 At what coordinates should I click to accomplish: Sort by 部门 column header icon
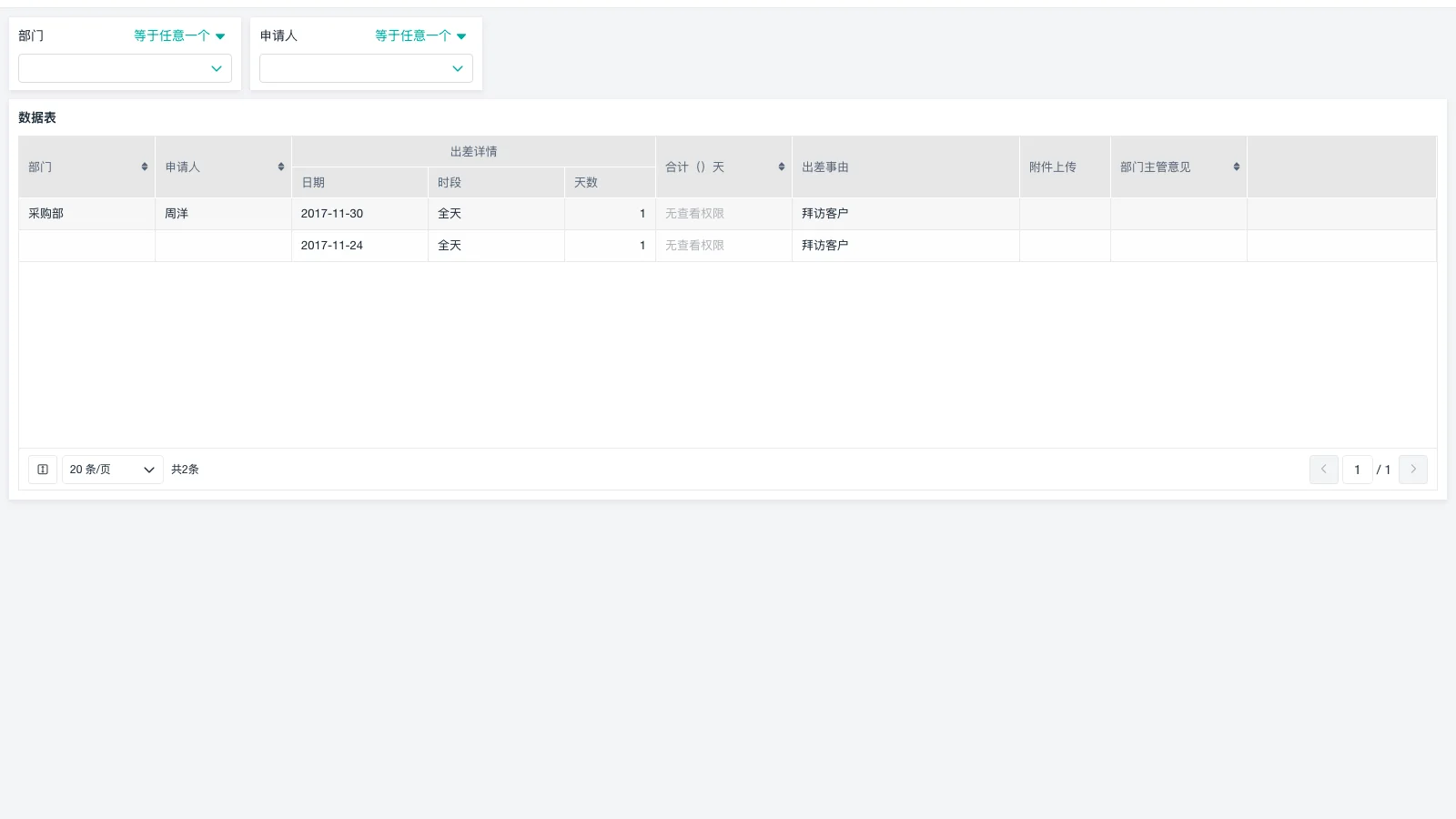pos(145,167)
